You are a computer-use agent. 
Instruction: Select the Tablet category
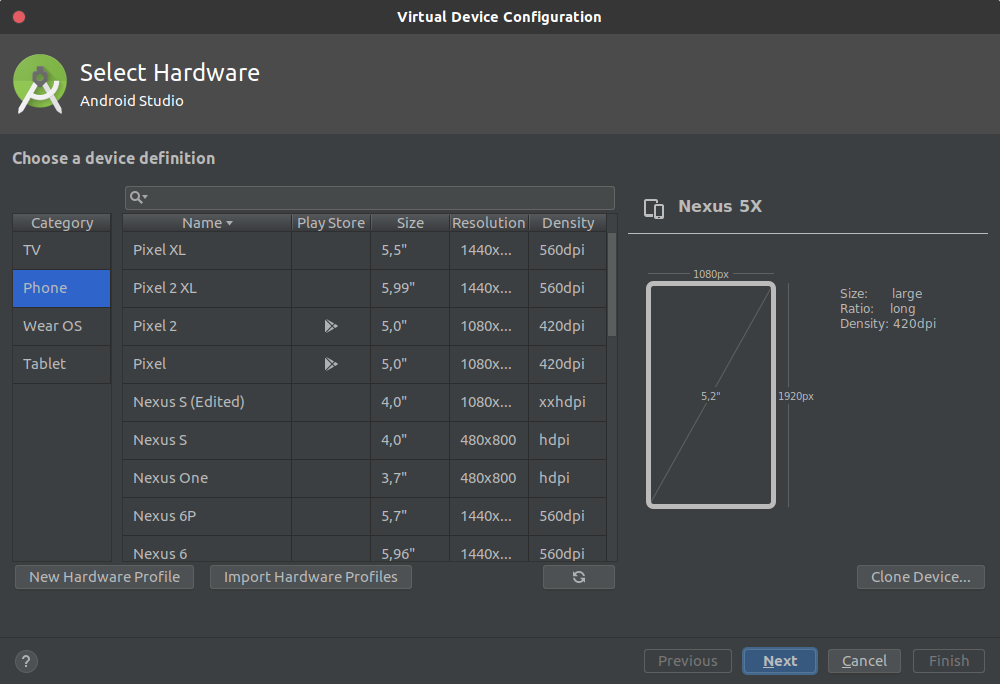pyautogui.click(x=61, y=364)
